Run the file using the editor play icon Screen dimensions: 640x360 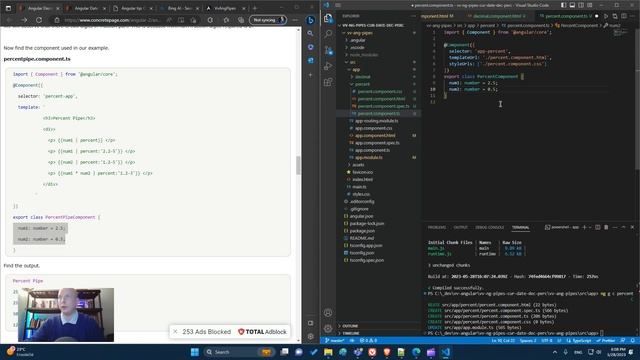(x=606, y=16)
